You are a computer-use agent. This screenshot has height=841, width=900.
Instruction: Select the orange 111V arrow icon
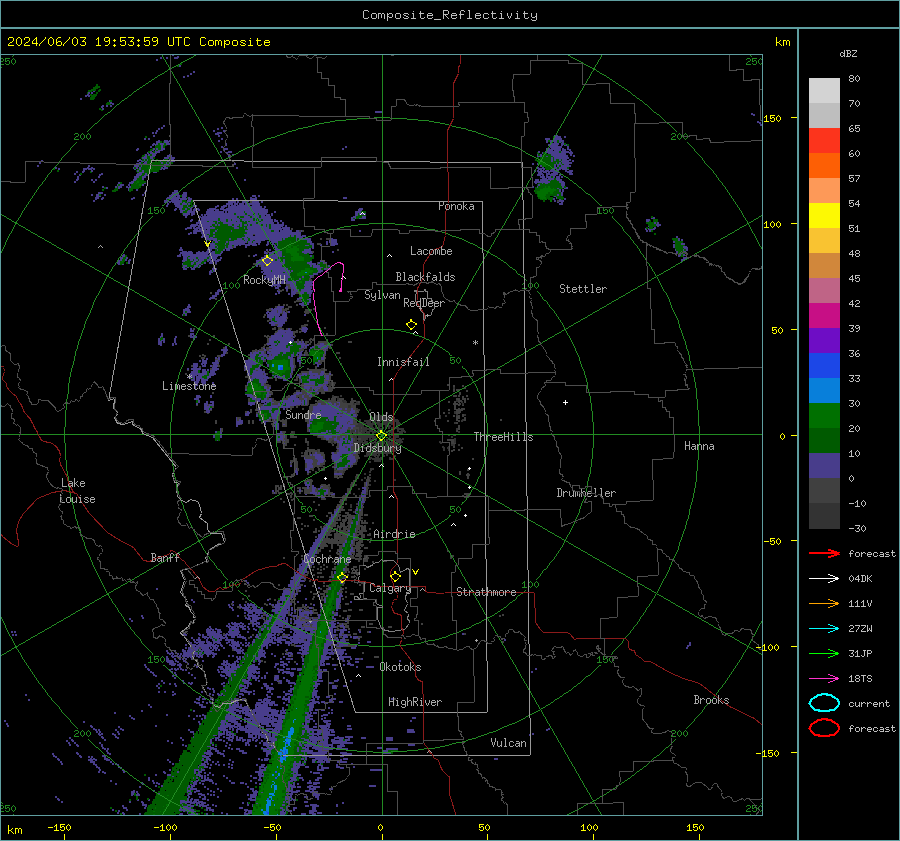(x=824, y=603)
